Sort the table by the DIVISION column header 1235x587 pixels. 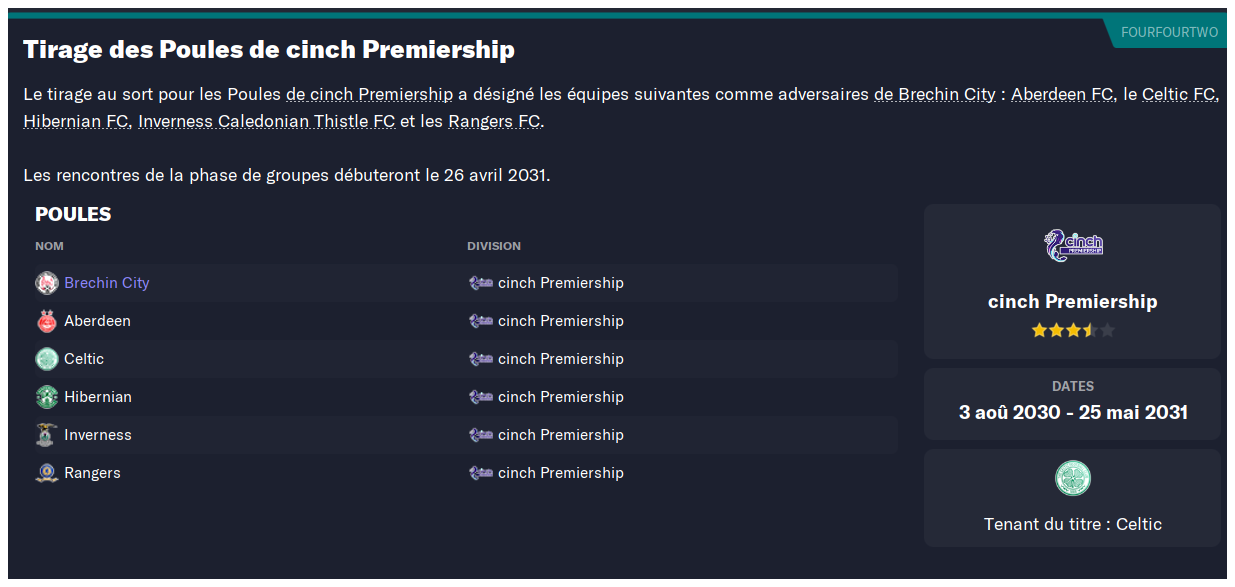tap(494, 246)
